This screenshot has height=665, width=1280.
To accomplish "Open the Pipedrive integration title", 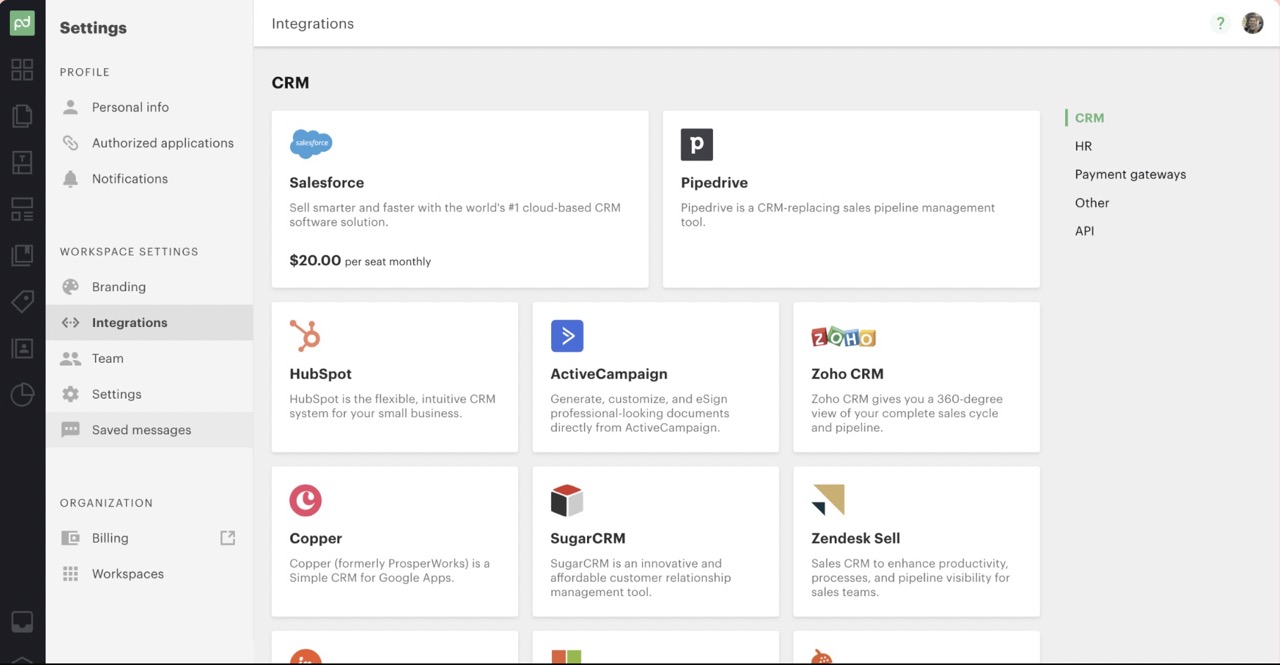I will 714,183.
